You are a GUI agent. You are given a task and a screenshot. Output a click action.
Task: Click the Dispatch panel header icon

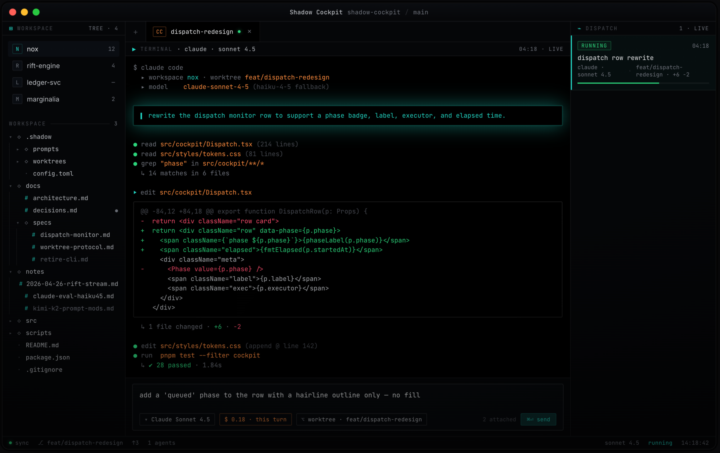tap(579, 28)
